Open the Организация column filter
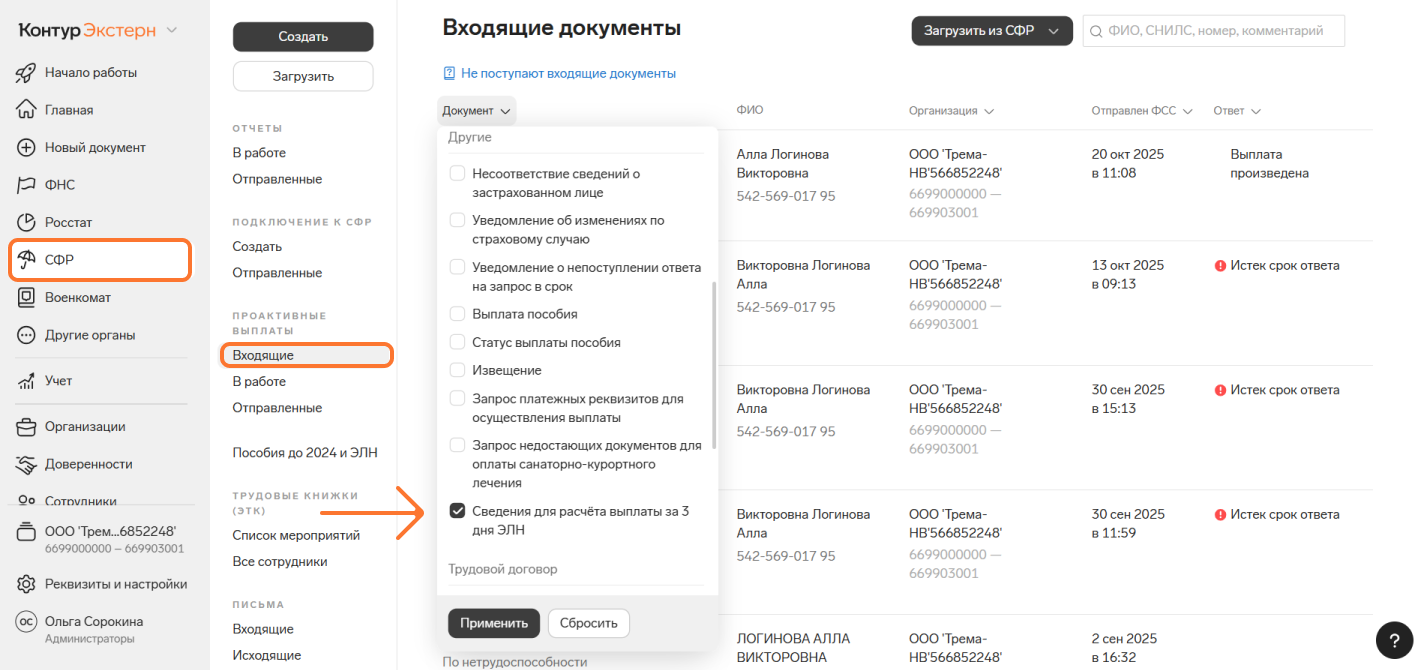This screenshot has width=1418, height=670. pos(988,111)
